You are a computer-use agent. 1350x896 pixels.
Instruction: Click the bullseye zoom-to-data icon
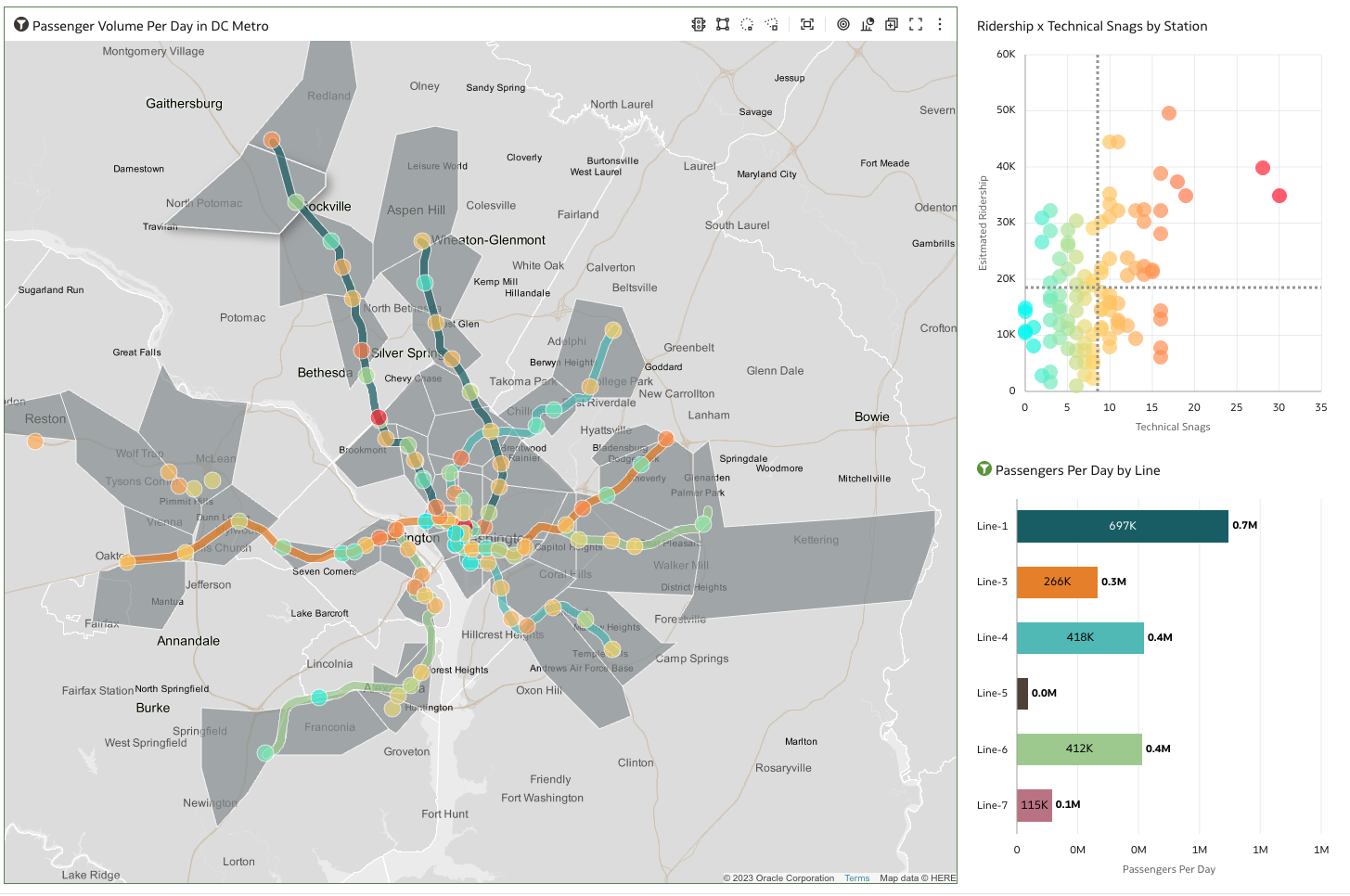click(x=842, y=24)
